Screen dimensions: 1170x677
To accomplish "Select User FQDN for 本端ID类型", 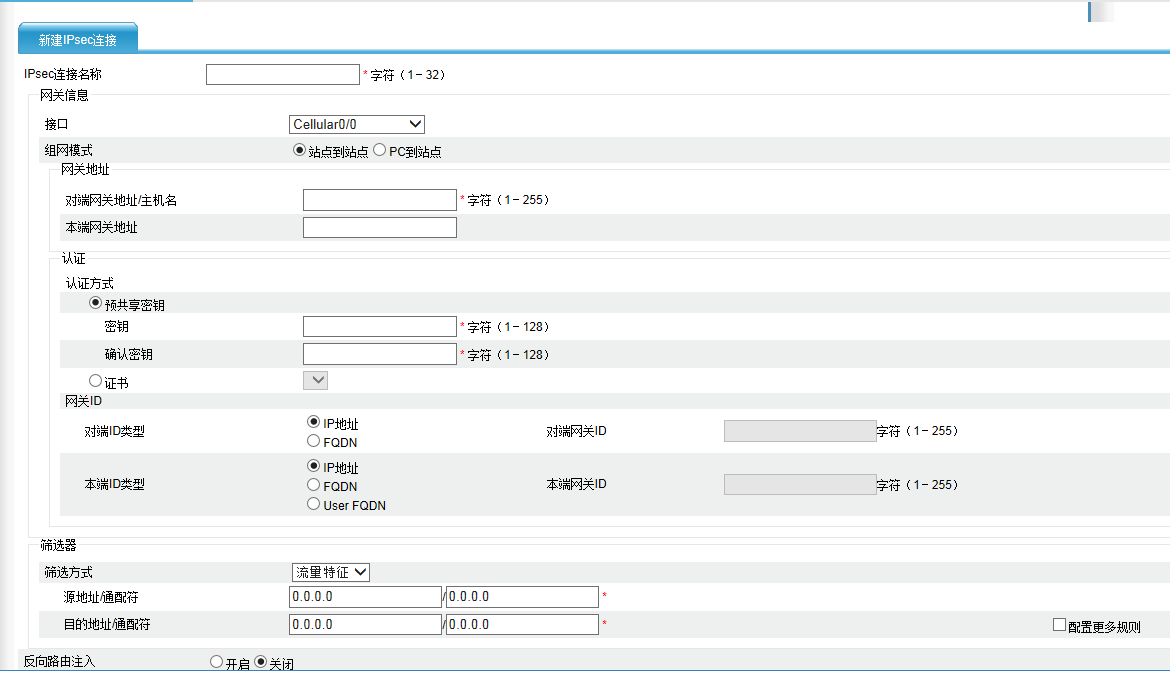I will [x=314, y=505].
